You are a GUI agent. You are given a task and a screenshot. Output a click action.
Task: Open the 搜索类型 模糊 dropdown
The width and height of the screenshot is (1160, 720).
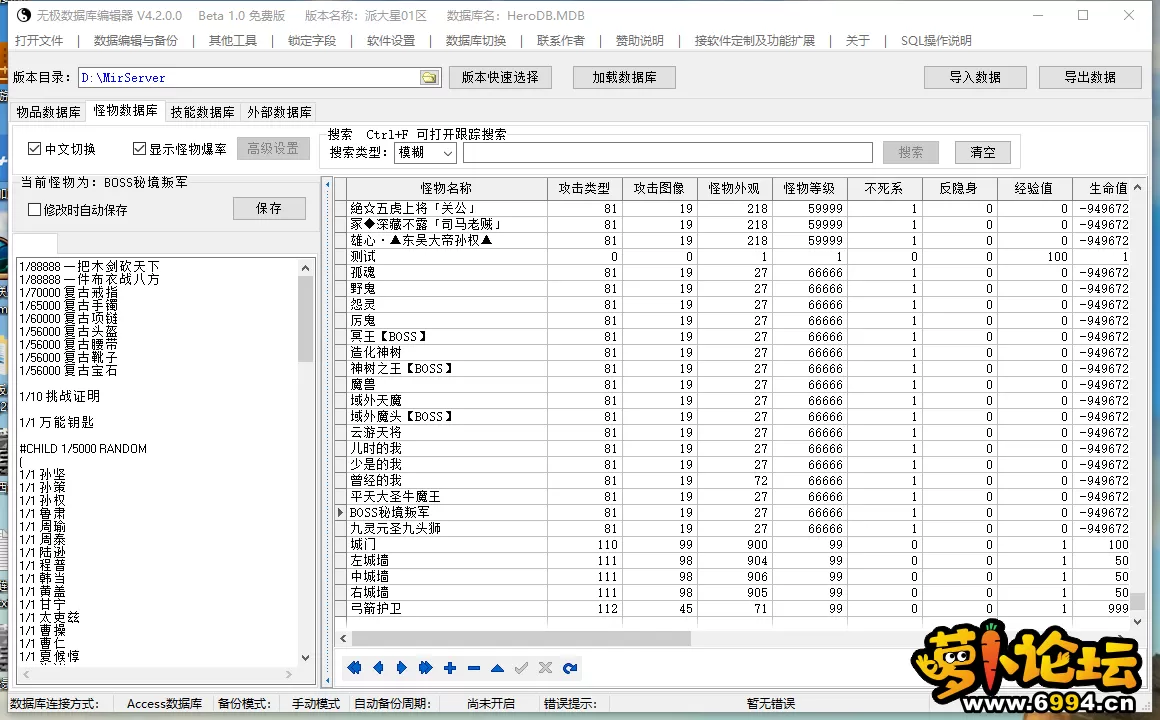[x=425, y=152]
